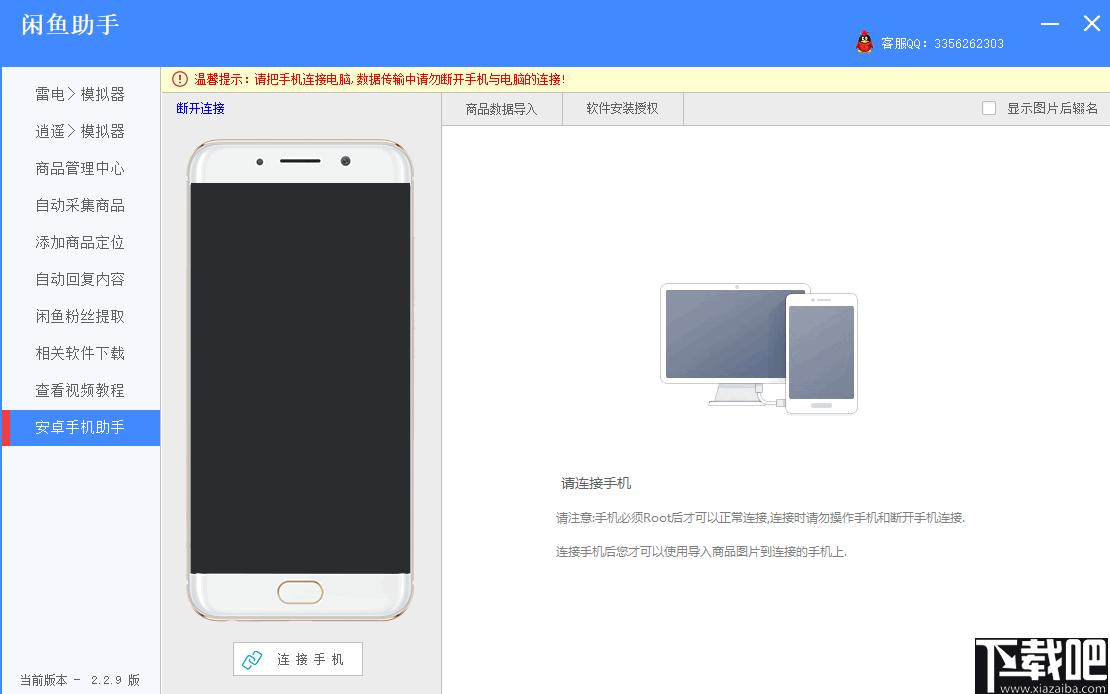
Task: Select 安卓手机助手 sidebar item
Action: pyautogui.click(x=81, y=427)
